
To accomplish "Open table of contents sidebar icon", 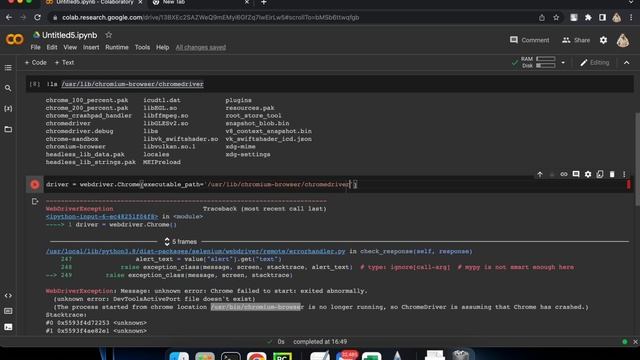I will pyautogui.click(x=8, y=68).
